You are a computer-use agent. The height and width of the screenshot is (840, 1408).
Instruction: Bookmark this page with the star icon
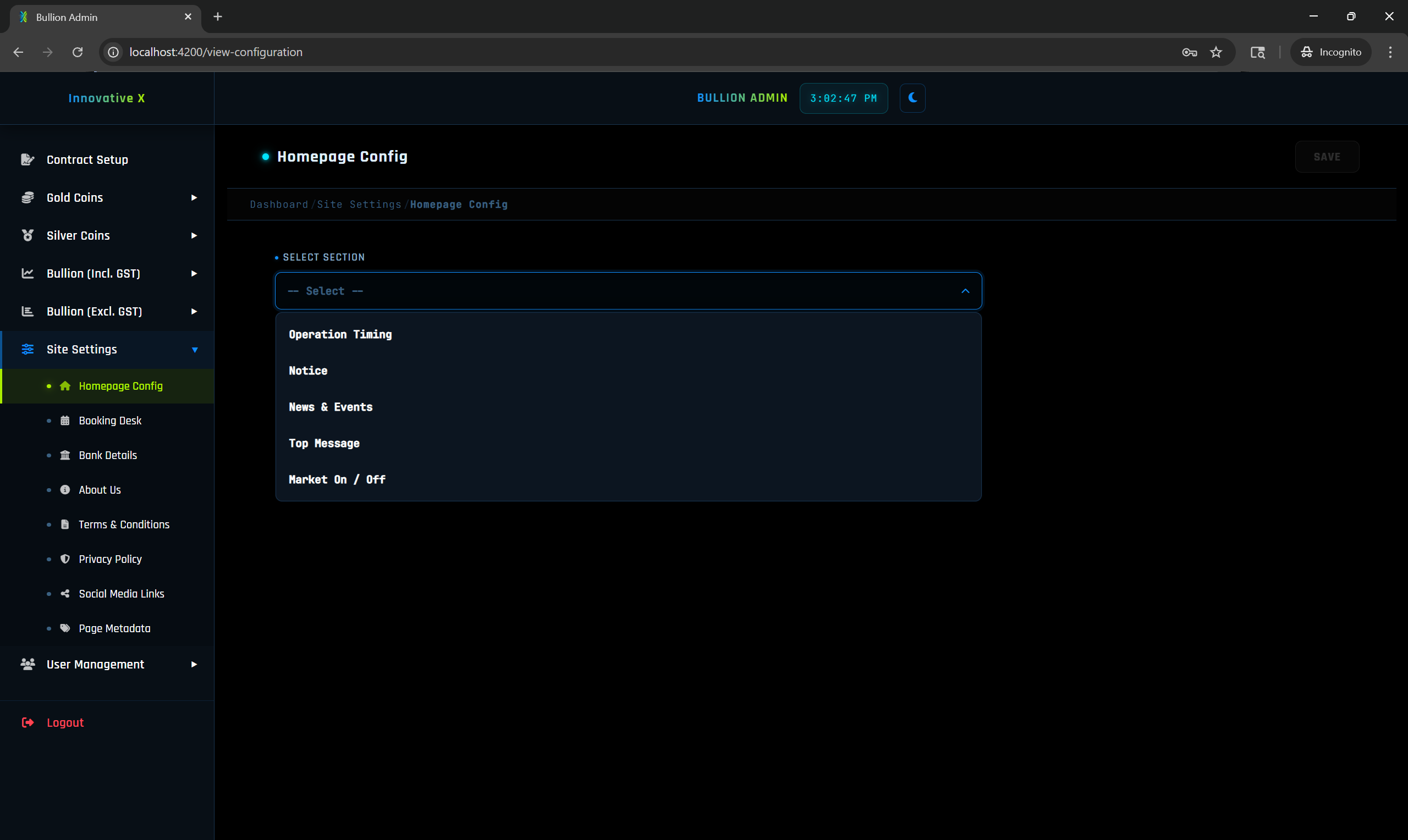(1215, 52)
